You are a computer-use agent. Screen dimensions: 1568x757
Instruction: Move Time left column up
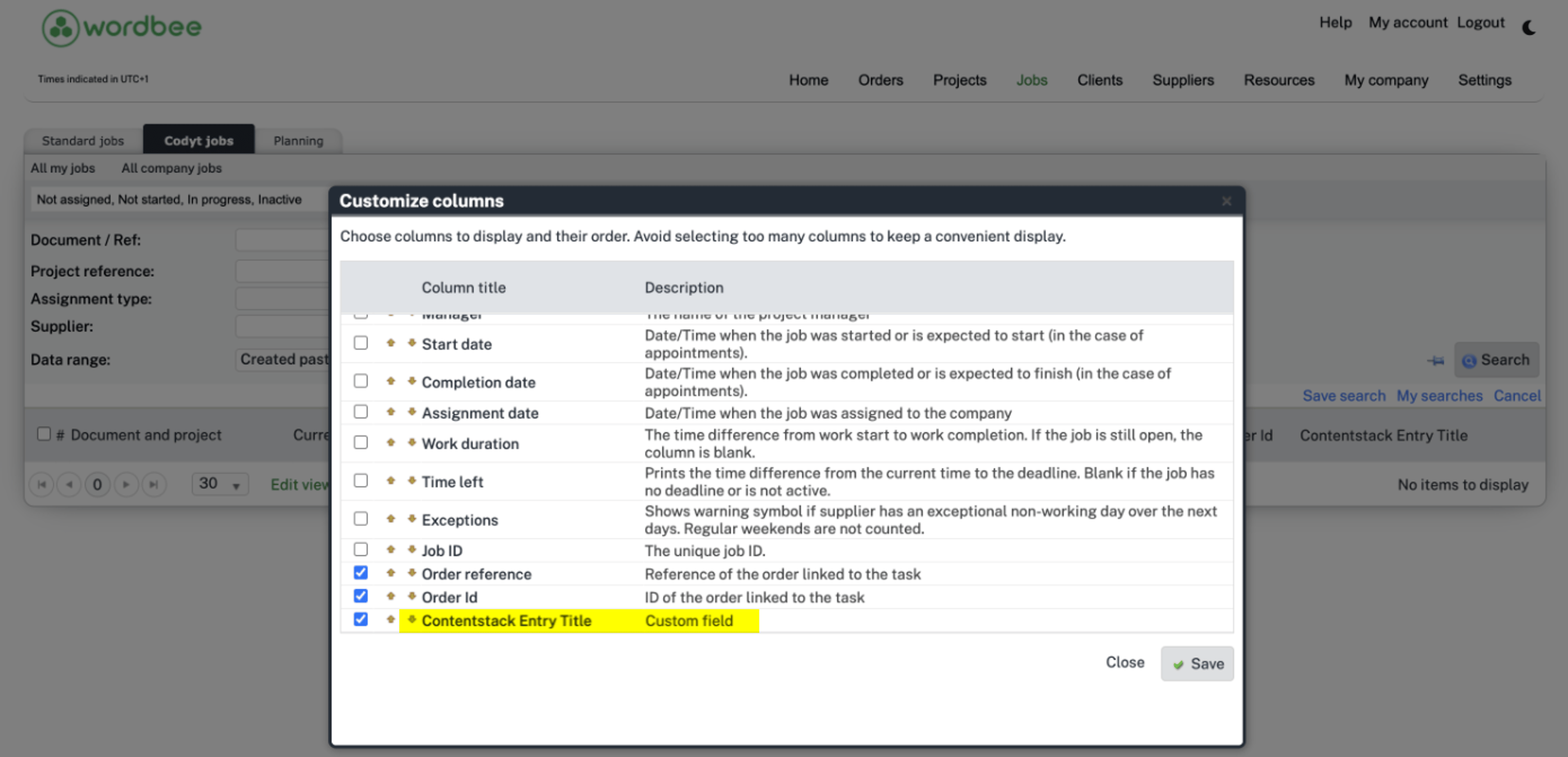(391, 480)
